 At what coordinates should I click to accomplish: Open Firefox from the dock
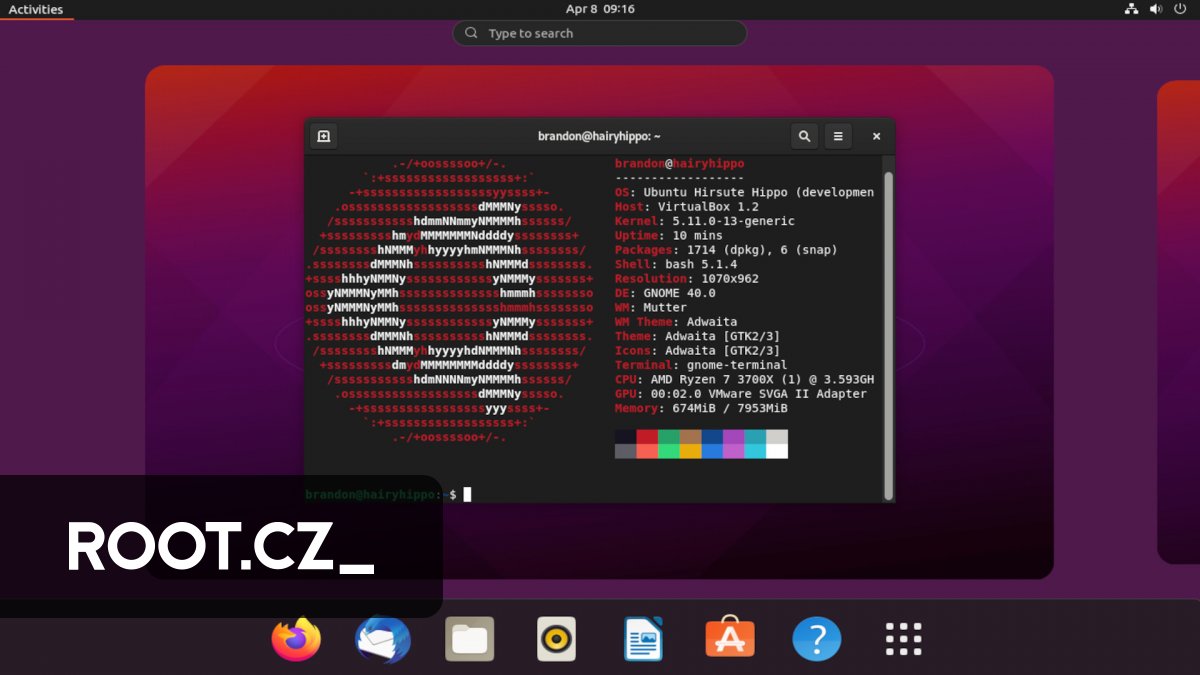coord(296,638)
